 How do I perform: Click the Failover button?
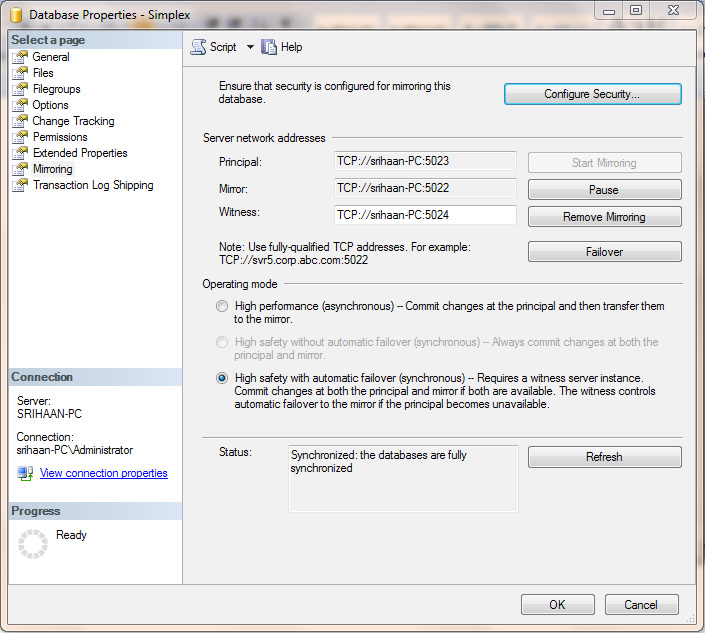[x=605, y=252]
